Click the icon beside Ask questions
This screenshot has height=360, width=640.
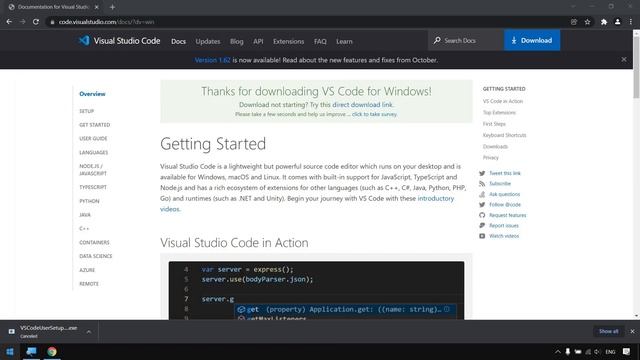(482, 194)
